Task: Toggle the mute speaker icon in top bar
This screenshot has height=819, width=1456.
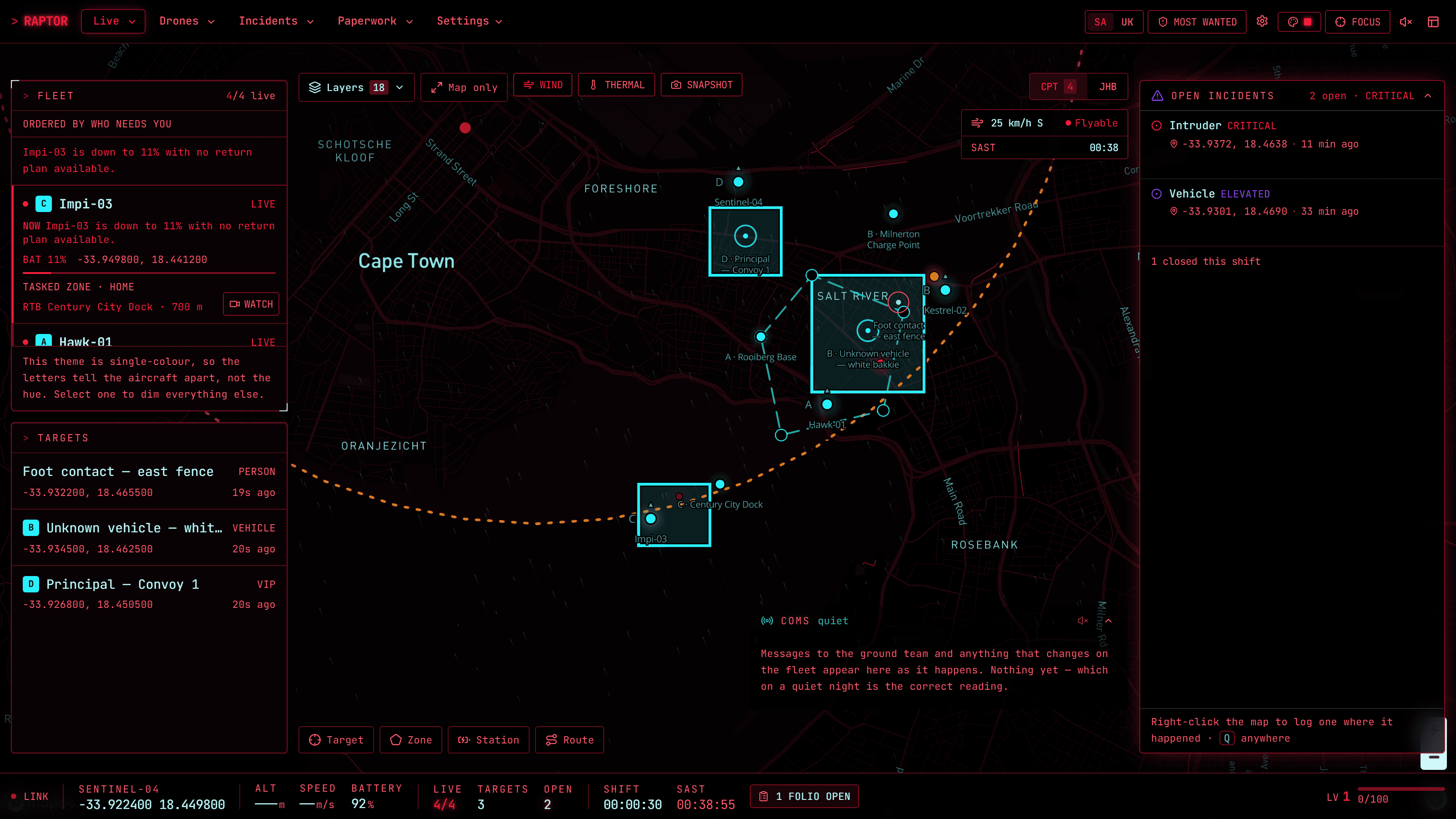Action: [x=1405, y=22]
